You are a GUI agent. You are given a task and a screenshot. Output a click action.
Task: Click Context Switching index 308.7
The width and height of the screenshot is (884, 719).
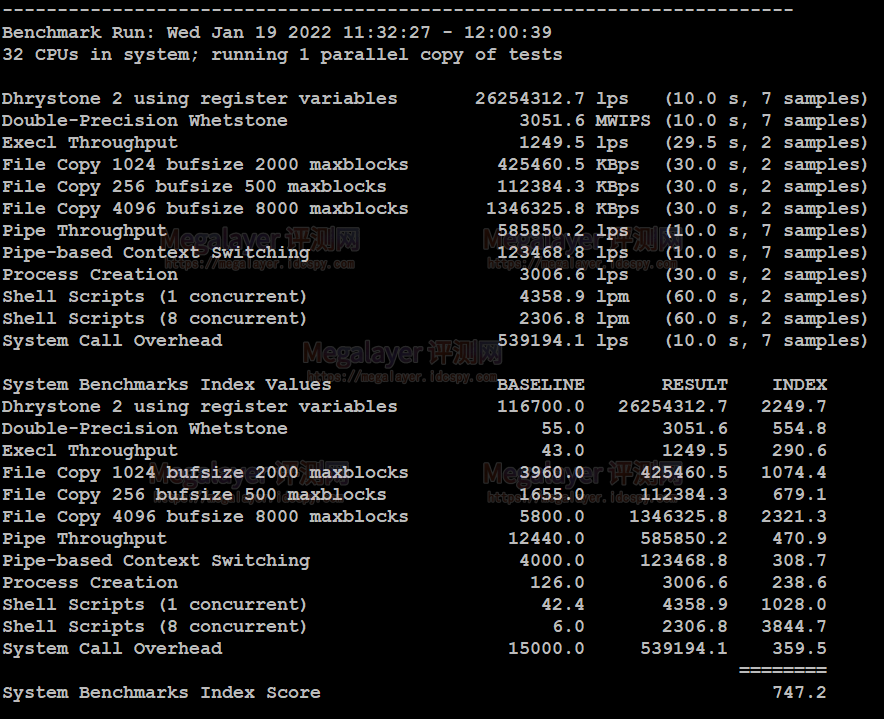799,561
